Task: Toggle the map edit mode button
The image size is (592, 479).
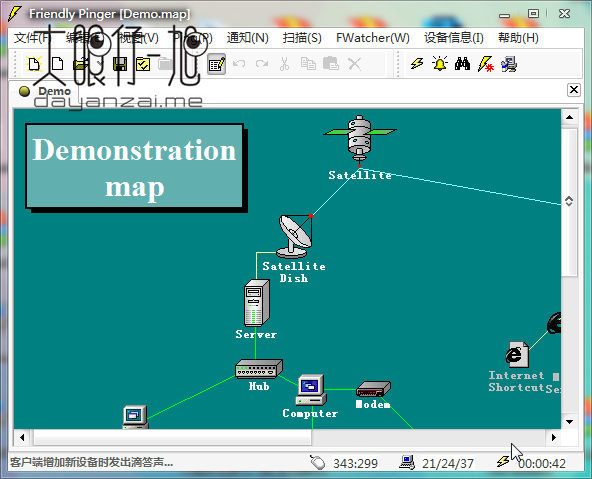Action: (216, 64)
